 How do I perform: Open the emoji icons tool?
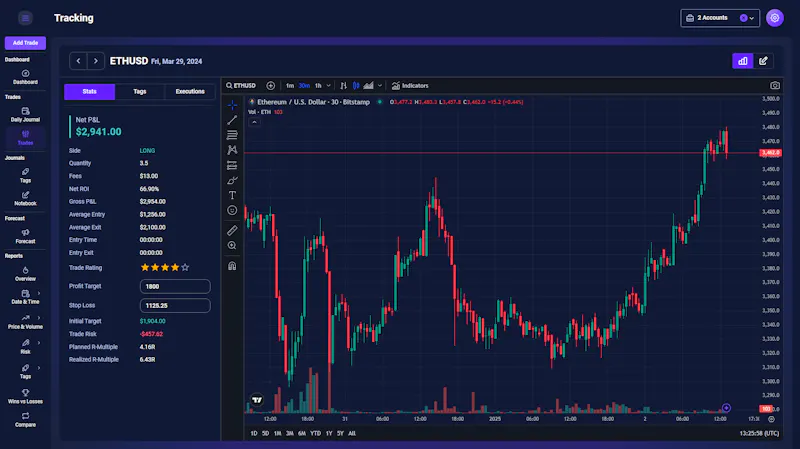(232, 210)
